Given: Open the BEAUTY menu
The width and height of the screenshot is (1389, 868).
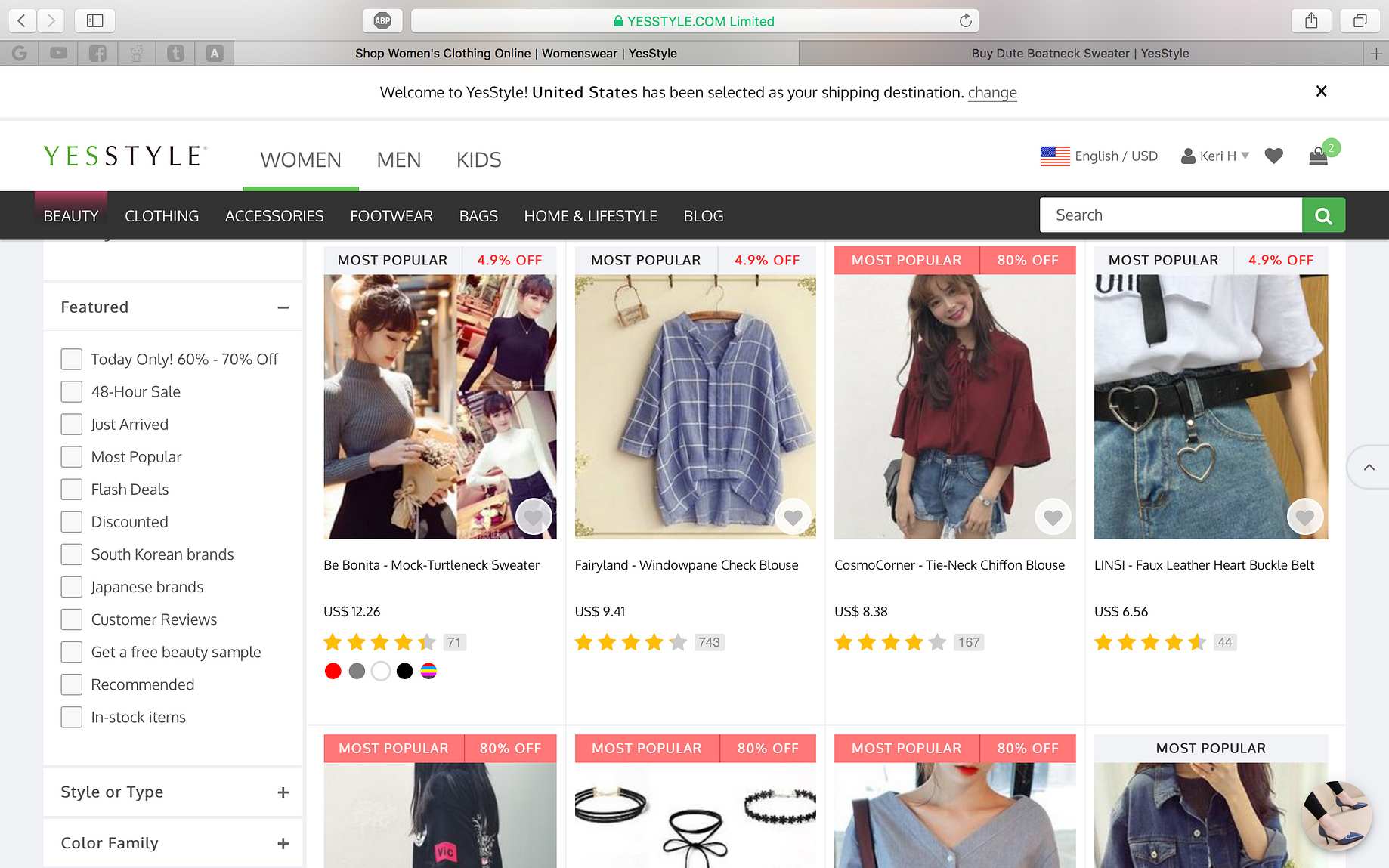Looking at the screenshot, I should tap(71, 215).
